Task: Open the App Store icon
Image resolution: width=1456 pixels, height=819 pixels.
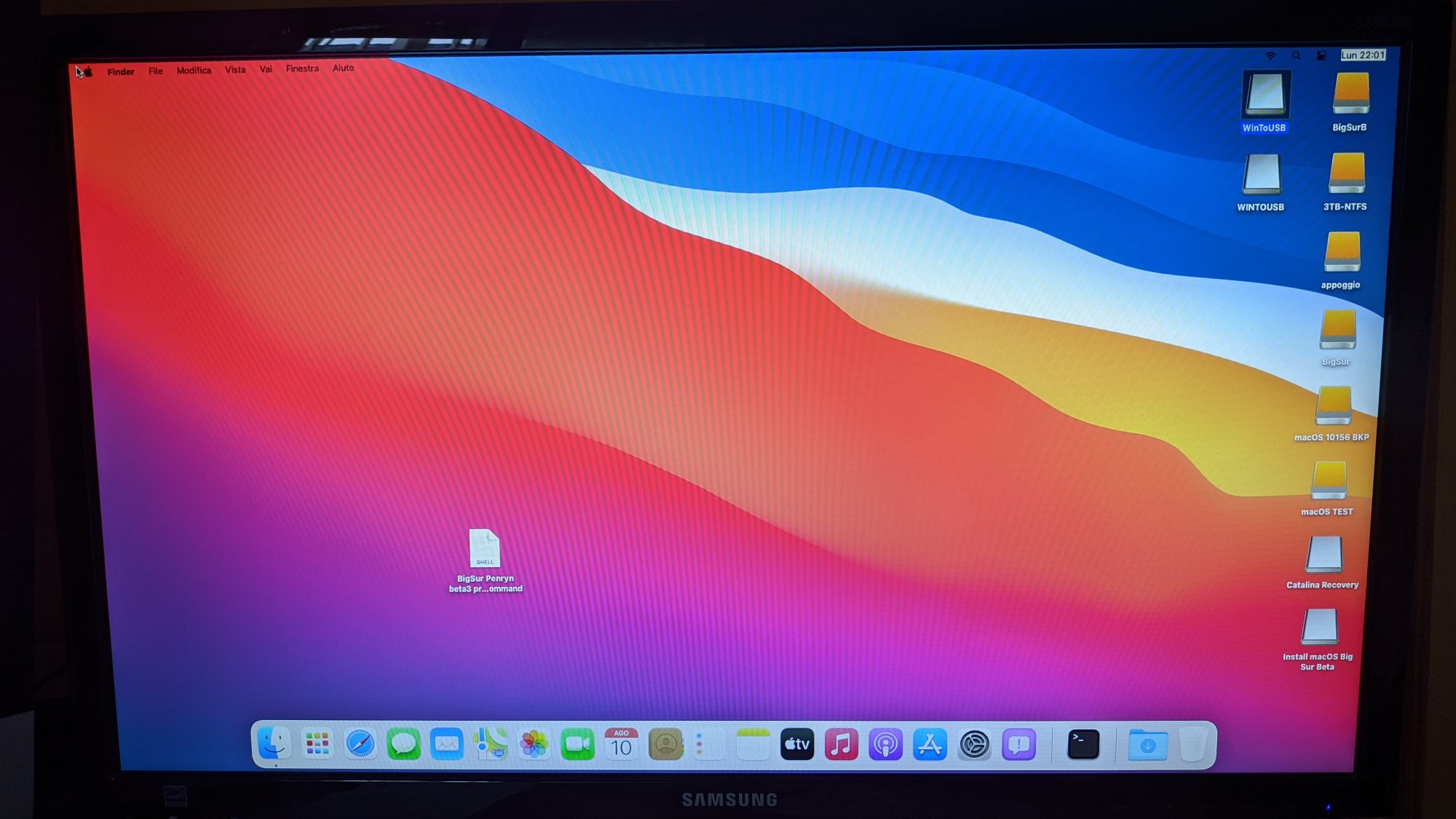Action: 930,745
